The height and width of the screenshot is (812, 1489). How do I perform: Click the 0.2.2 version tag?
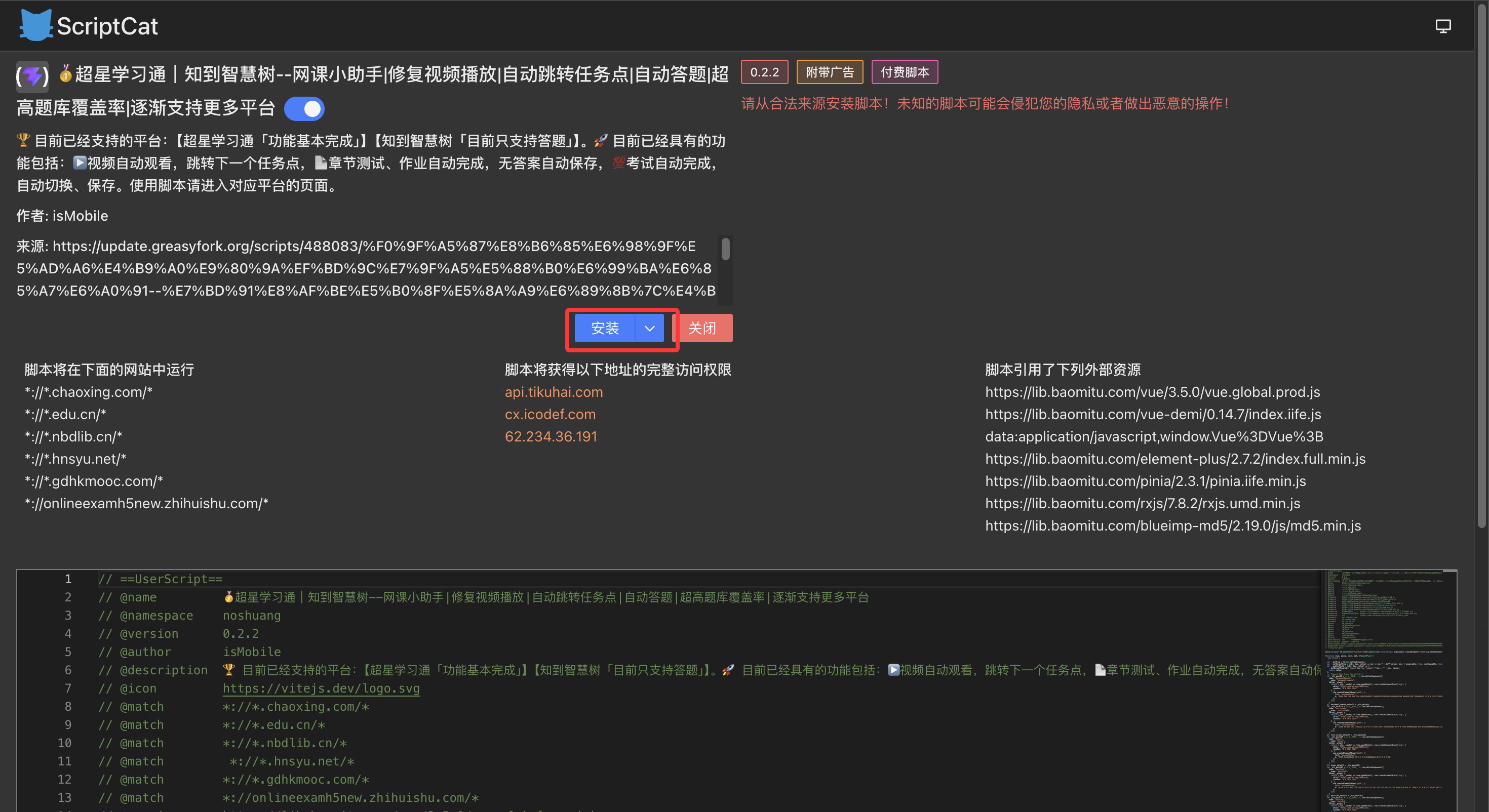coord(764,72)
